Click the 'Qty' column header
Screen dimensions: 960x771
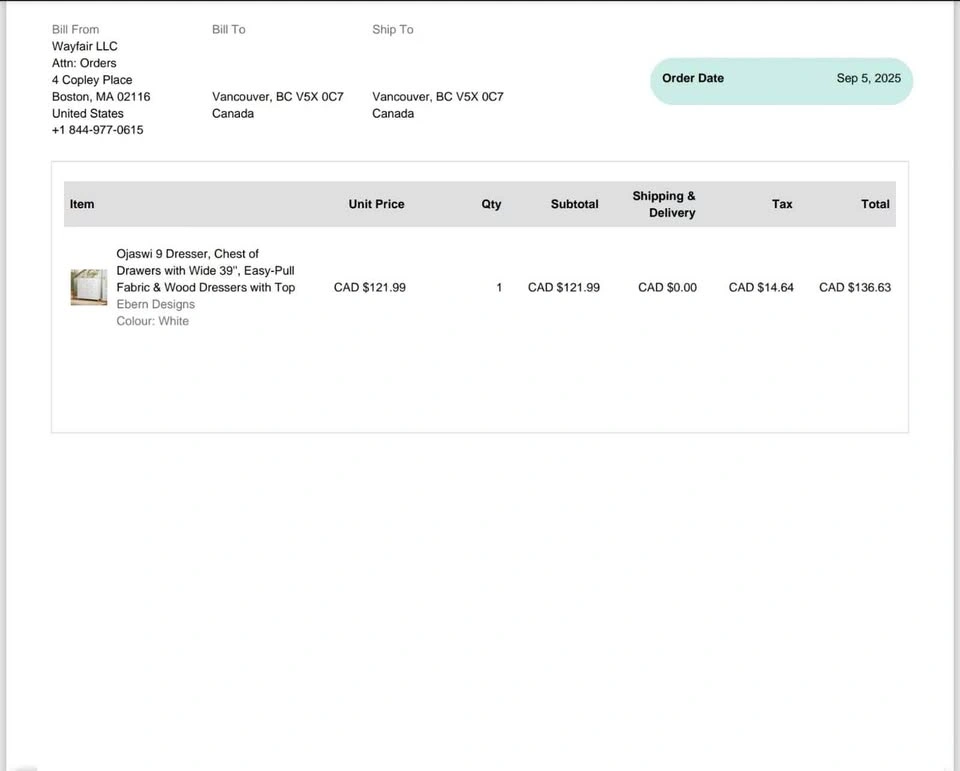coord(491,204)
